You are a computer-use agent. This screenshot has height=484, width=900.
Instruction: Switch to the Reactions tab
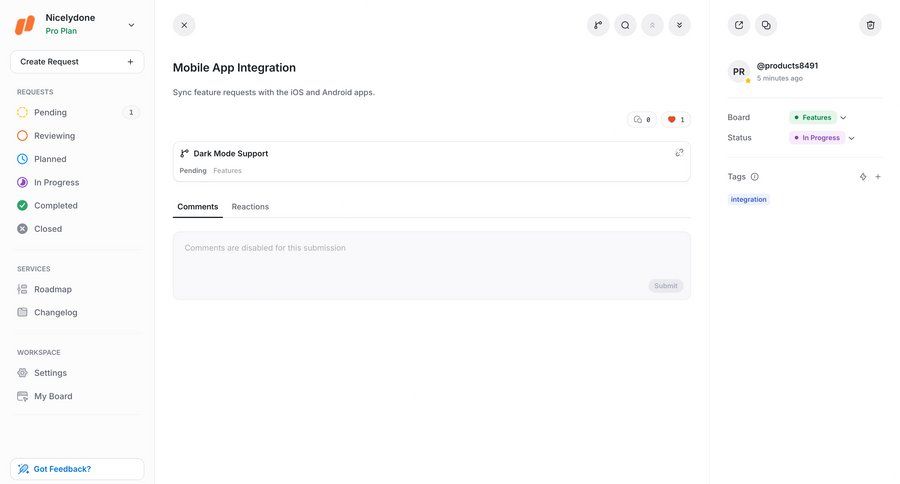click(x=250, y=207)
